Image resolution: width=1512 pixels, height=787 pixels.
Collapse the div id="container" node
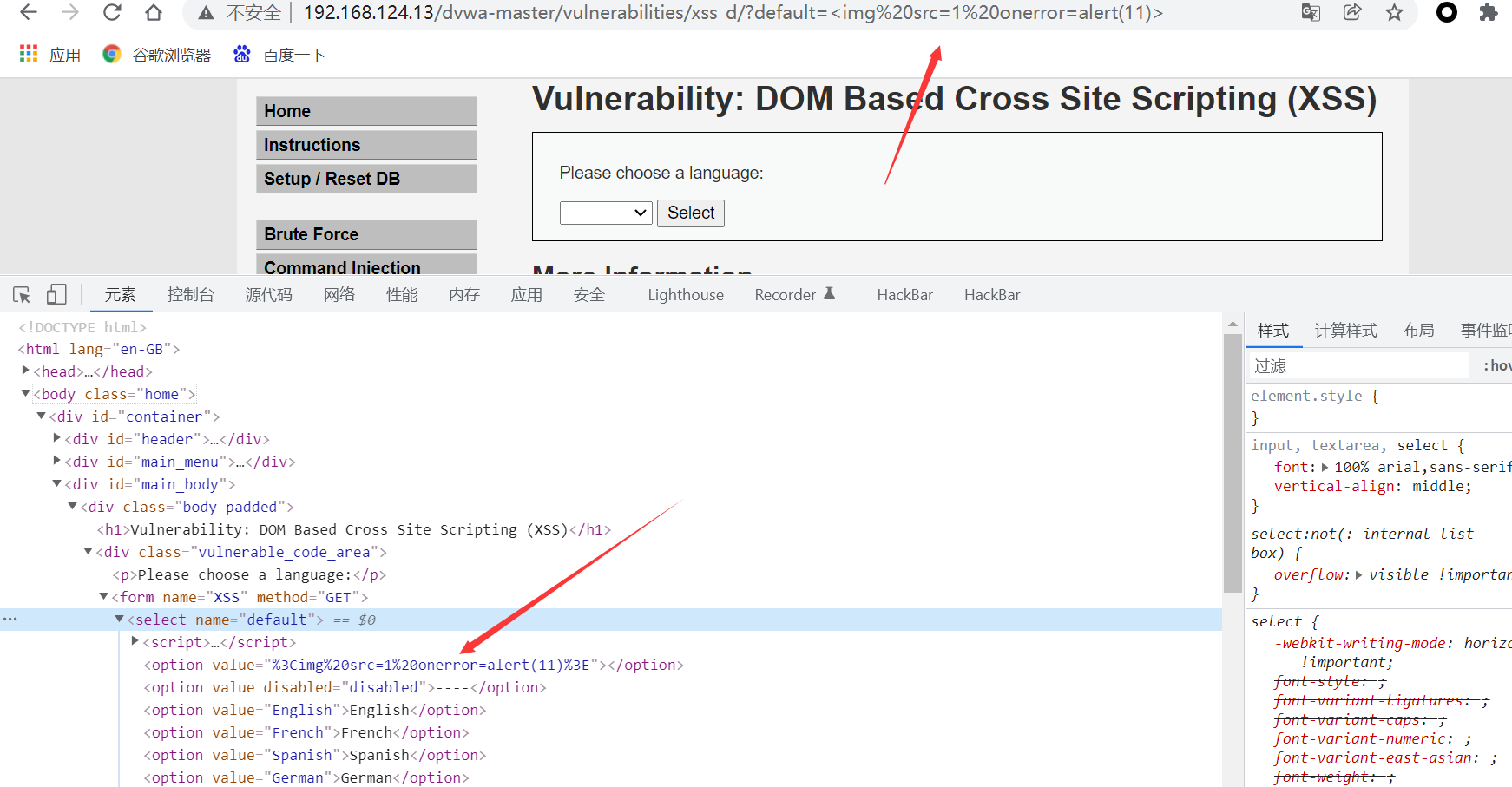41,416
